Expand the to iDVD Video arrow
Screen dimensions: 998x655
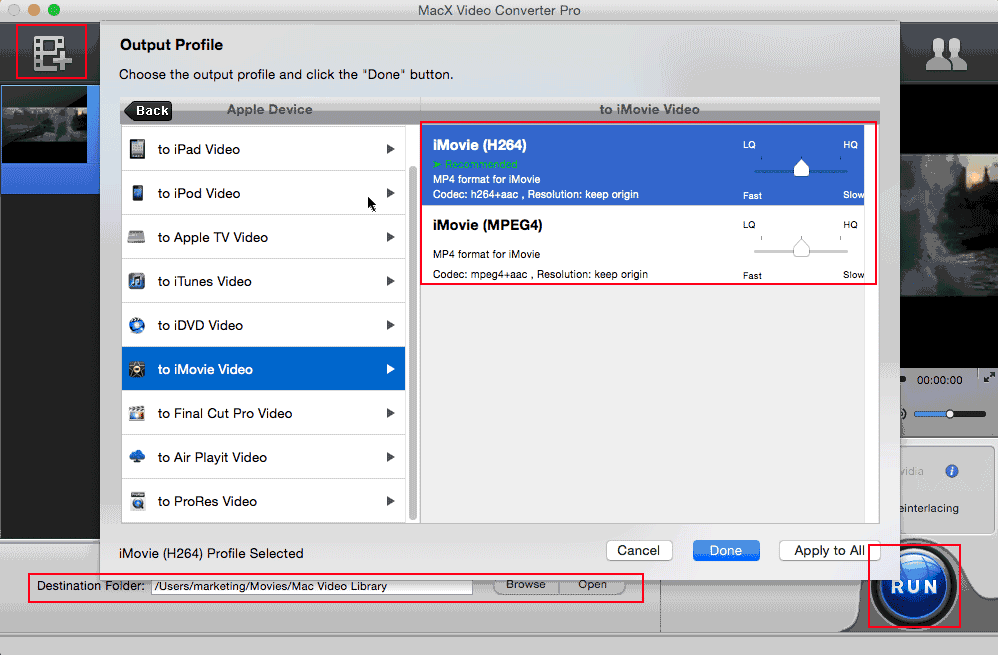coord(390,325)
